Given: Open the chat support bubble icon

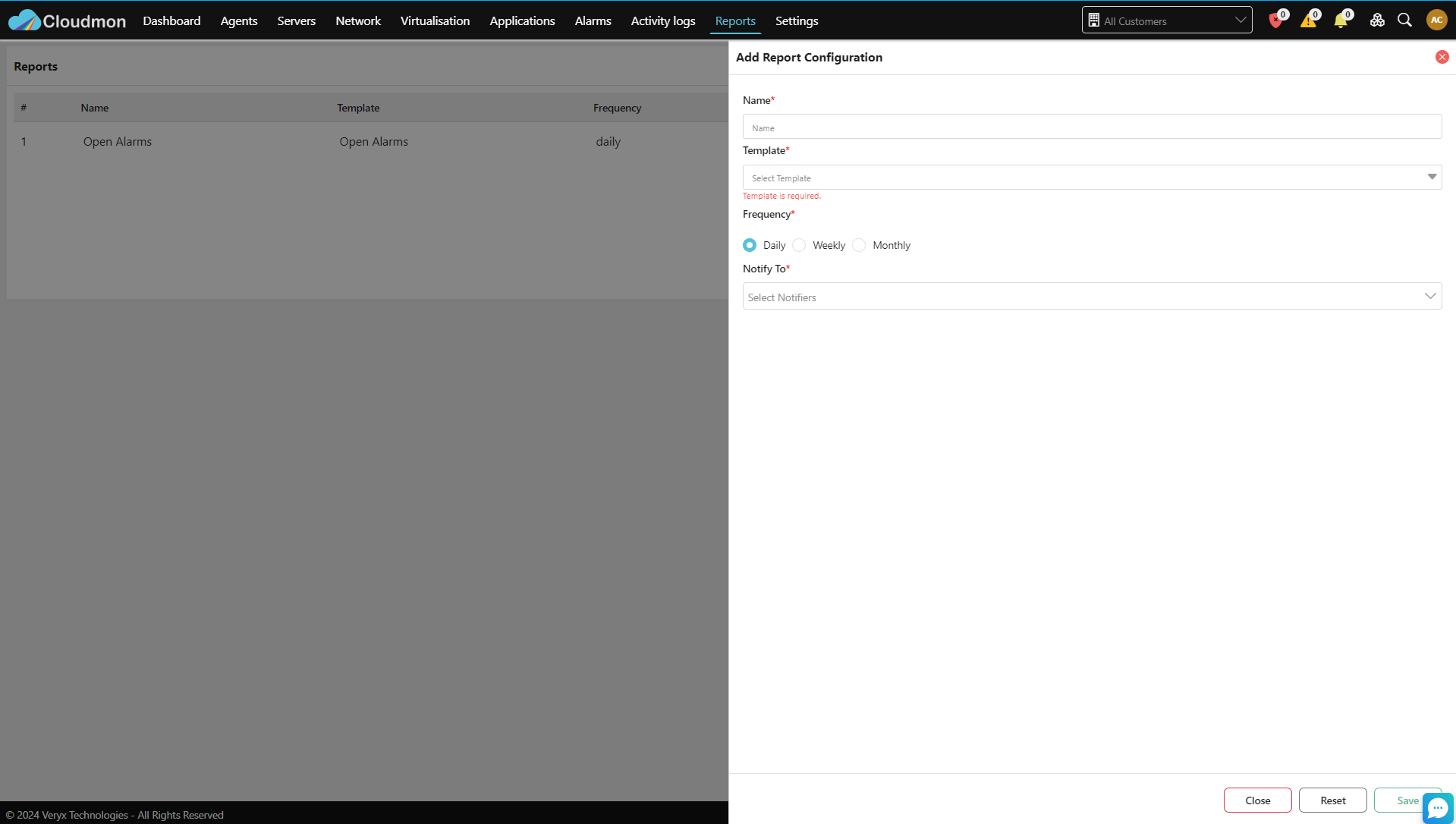Looking at the screenshot, I should [1438, 808].
